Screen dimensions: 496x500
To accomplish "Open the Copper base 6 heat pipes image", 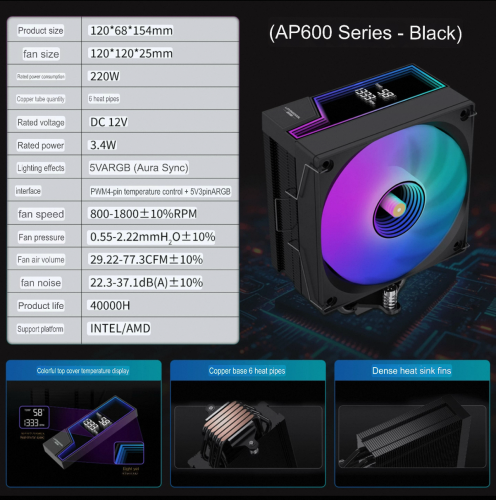I will [x=248, y=423].
